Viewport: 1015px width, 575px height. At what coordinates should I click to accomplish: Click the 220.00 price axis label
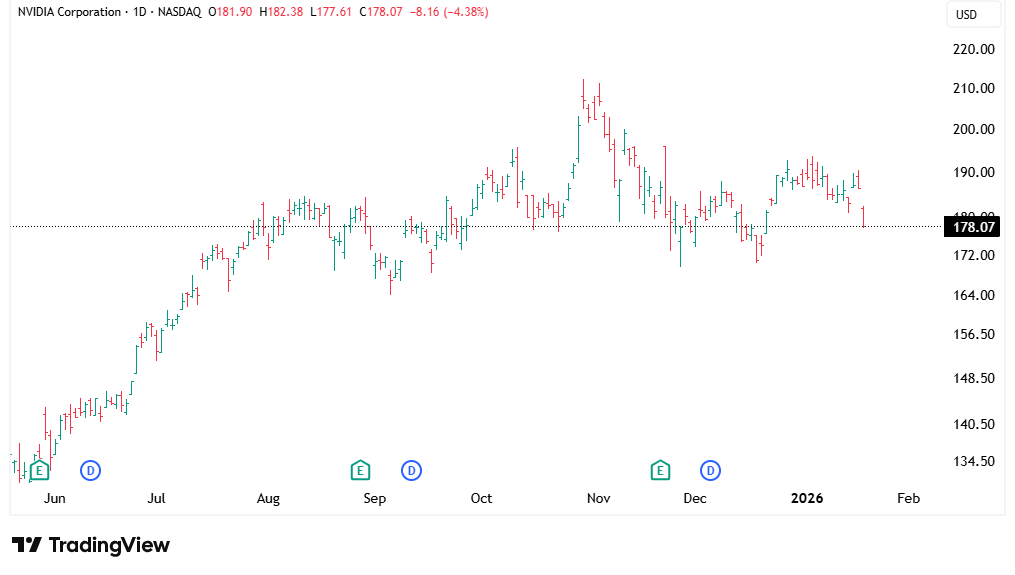pyautogui.click(x=973, y=49)
